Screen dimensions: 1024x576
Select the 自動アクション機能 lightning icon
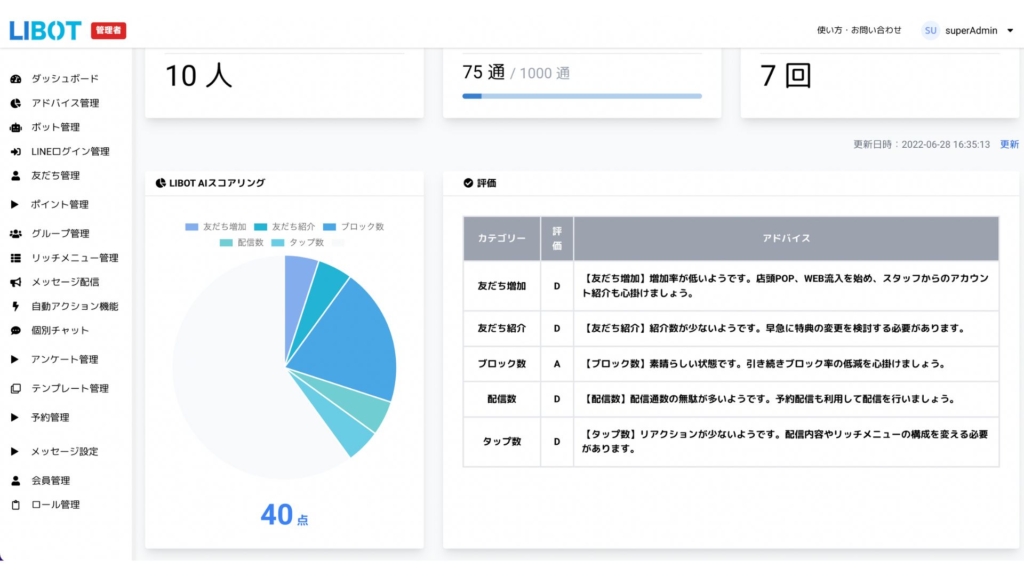15,307
